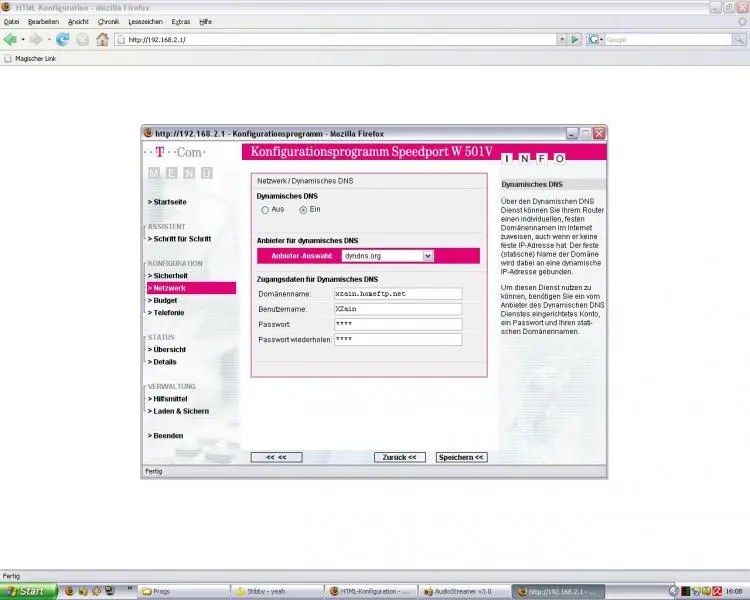Click the 'Zurück <<' button
The height and width of the screenshot is (600, 750).
(400, 457)
